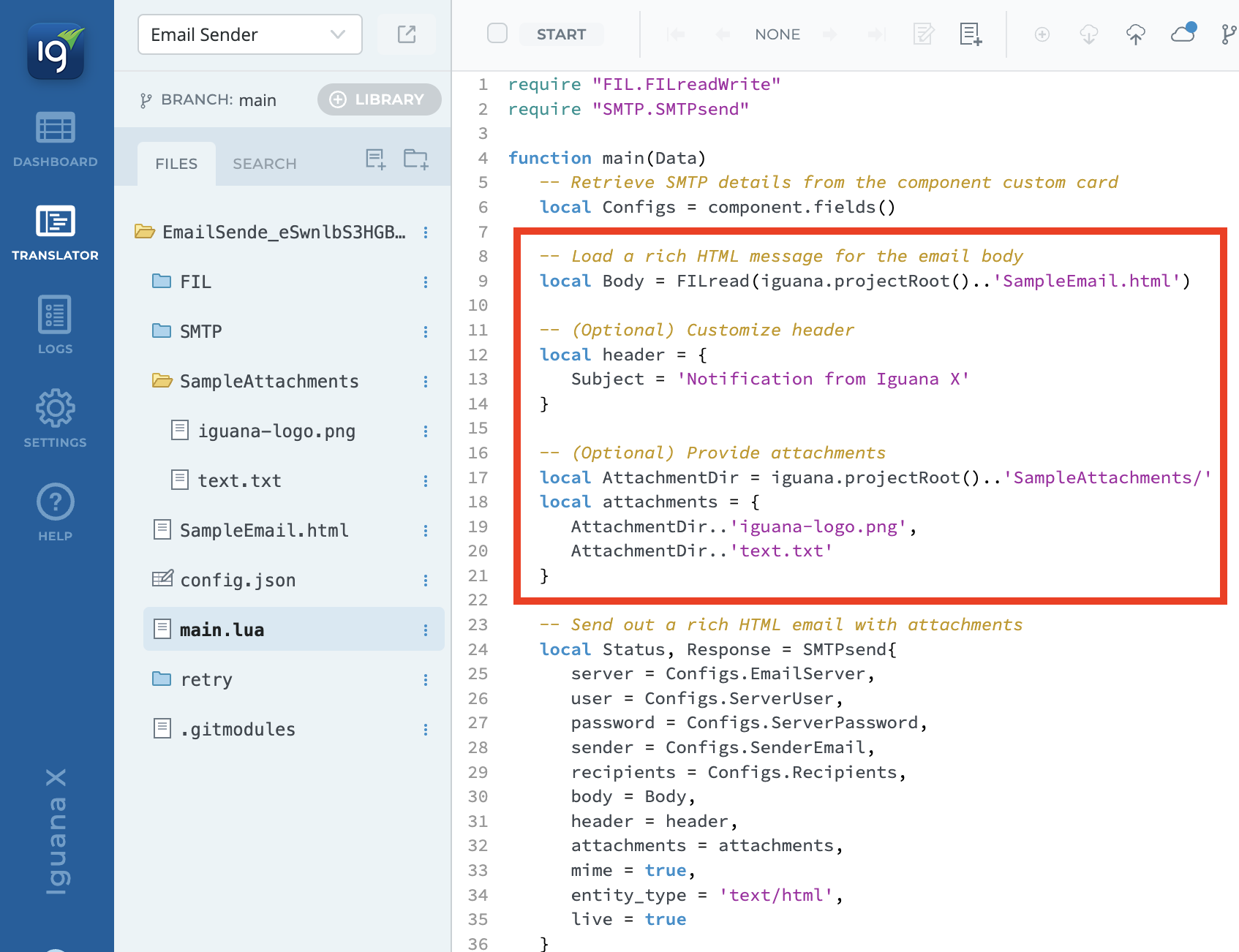The height and width of the screenshot is (952, 1239).
Task: Select the FILES tab
Action: [176, 164]
